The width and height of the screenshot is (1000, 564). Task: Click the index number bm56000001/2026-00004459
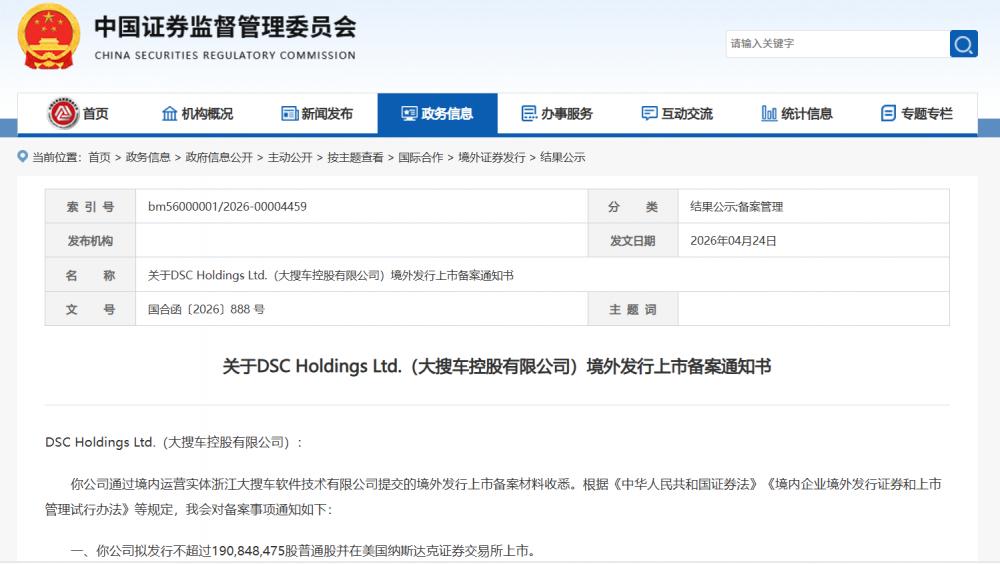(227, 207)
